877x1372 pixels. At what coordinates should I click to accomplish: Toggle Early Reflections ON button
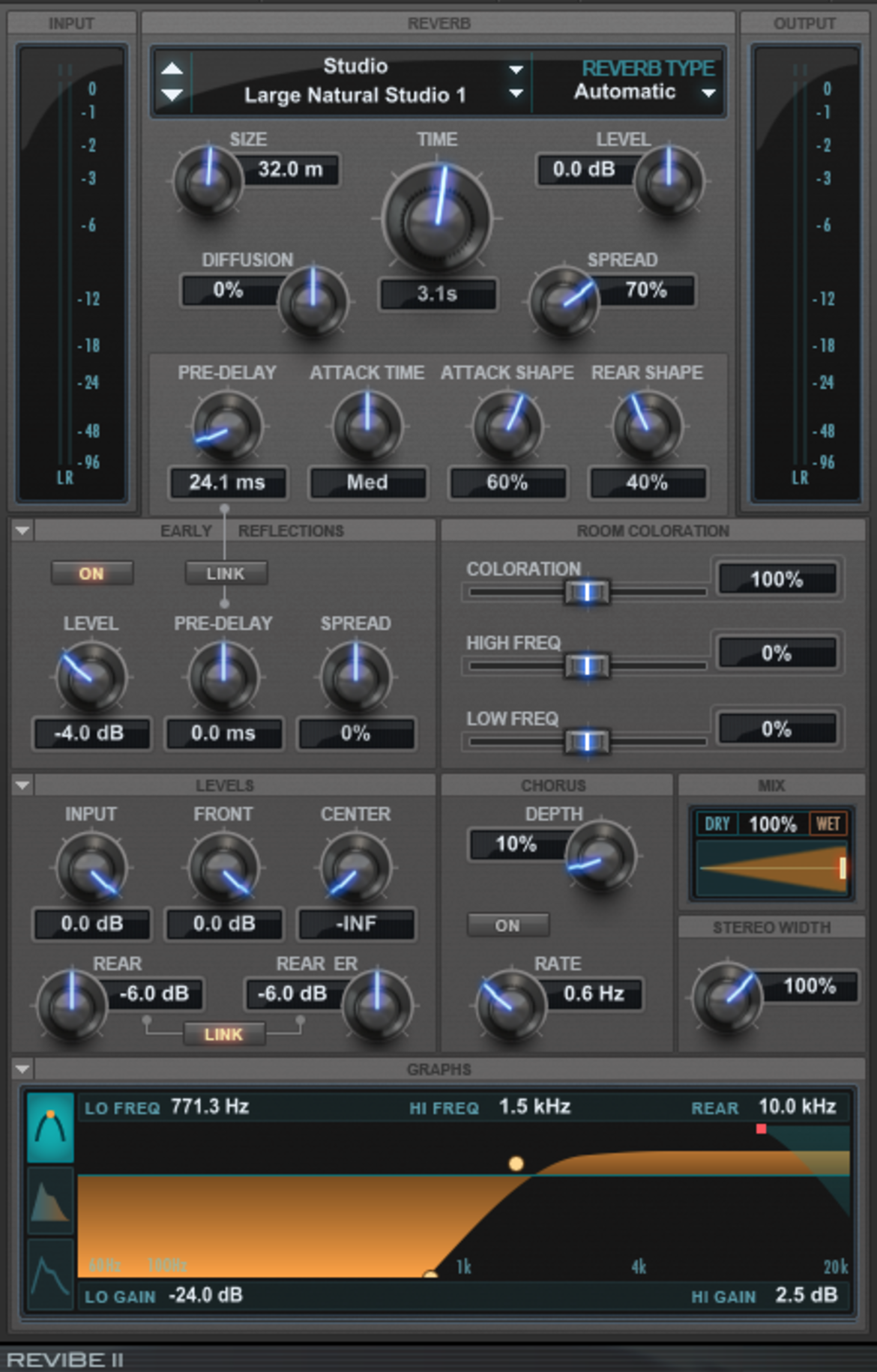click(91, 573)
